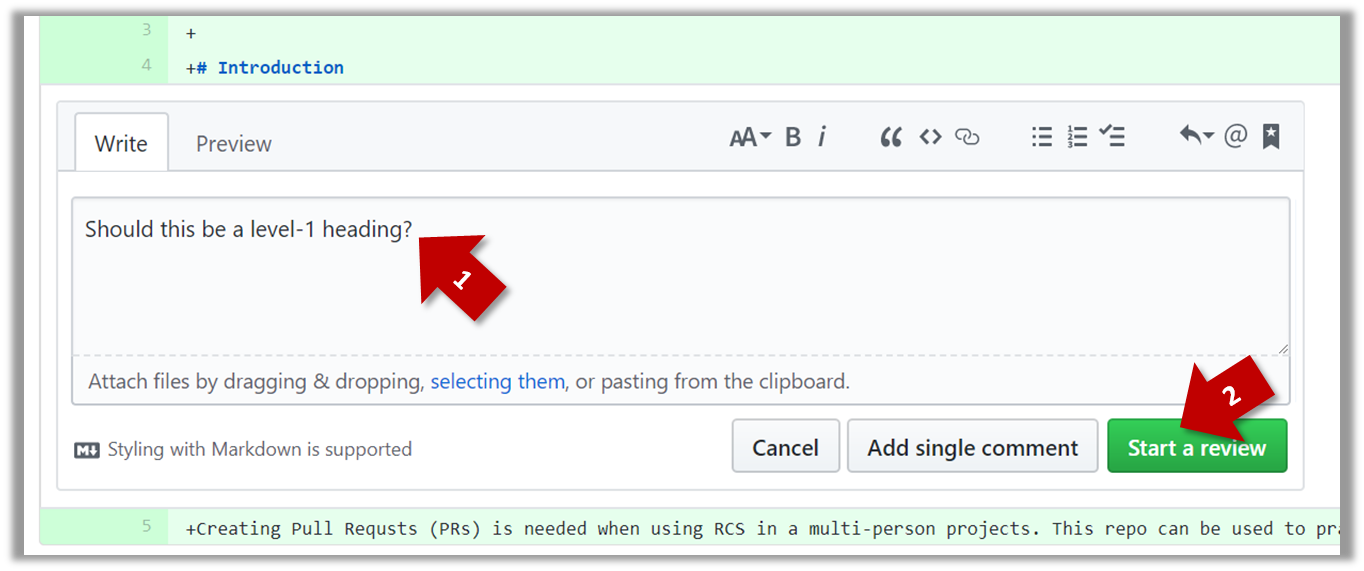1364x571 pixels.
Task: Add a hyperlink using link icon
Action: pyautogui.click(x=967, y=138)
